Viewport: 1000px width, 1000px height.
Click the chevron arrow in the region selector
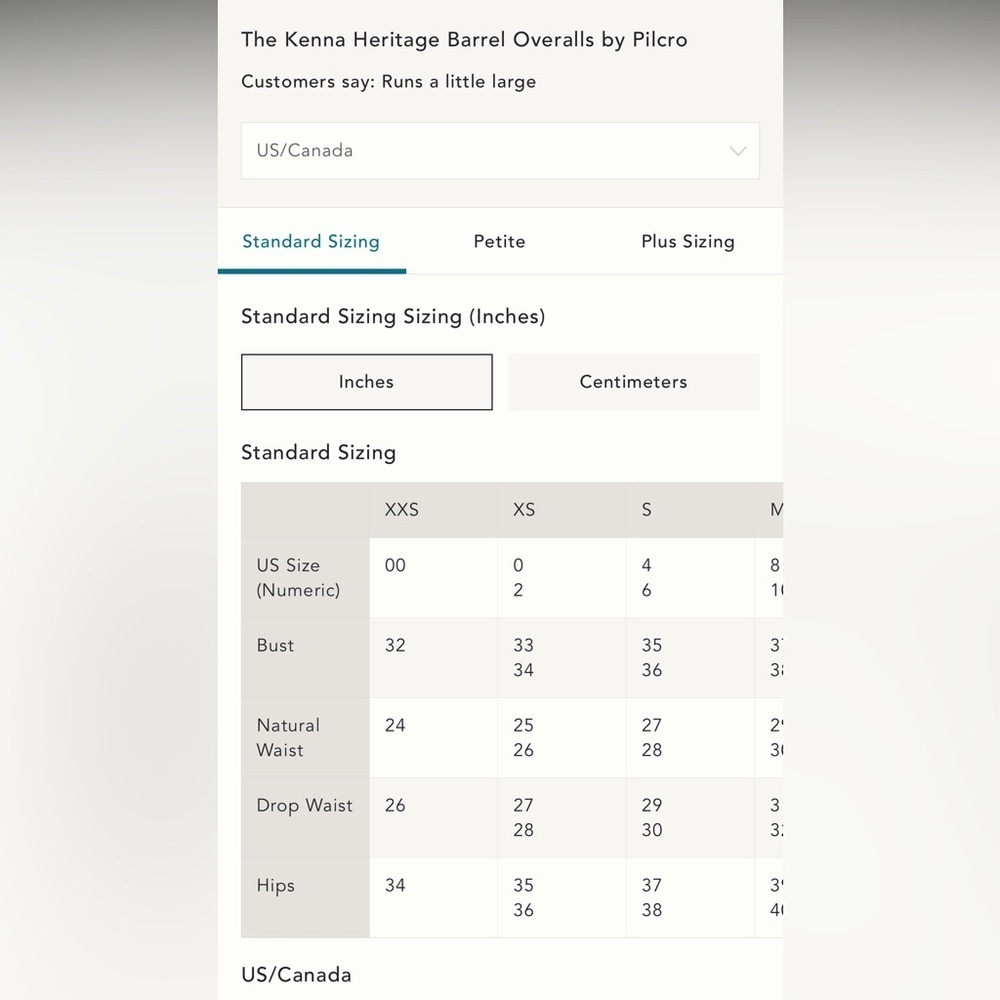click(738, 151)
